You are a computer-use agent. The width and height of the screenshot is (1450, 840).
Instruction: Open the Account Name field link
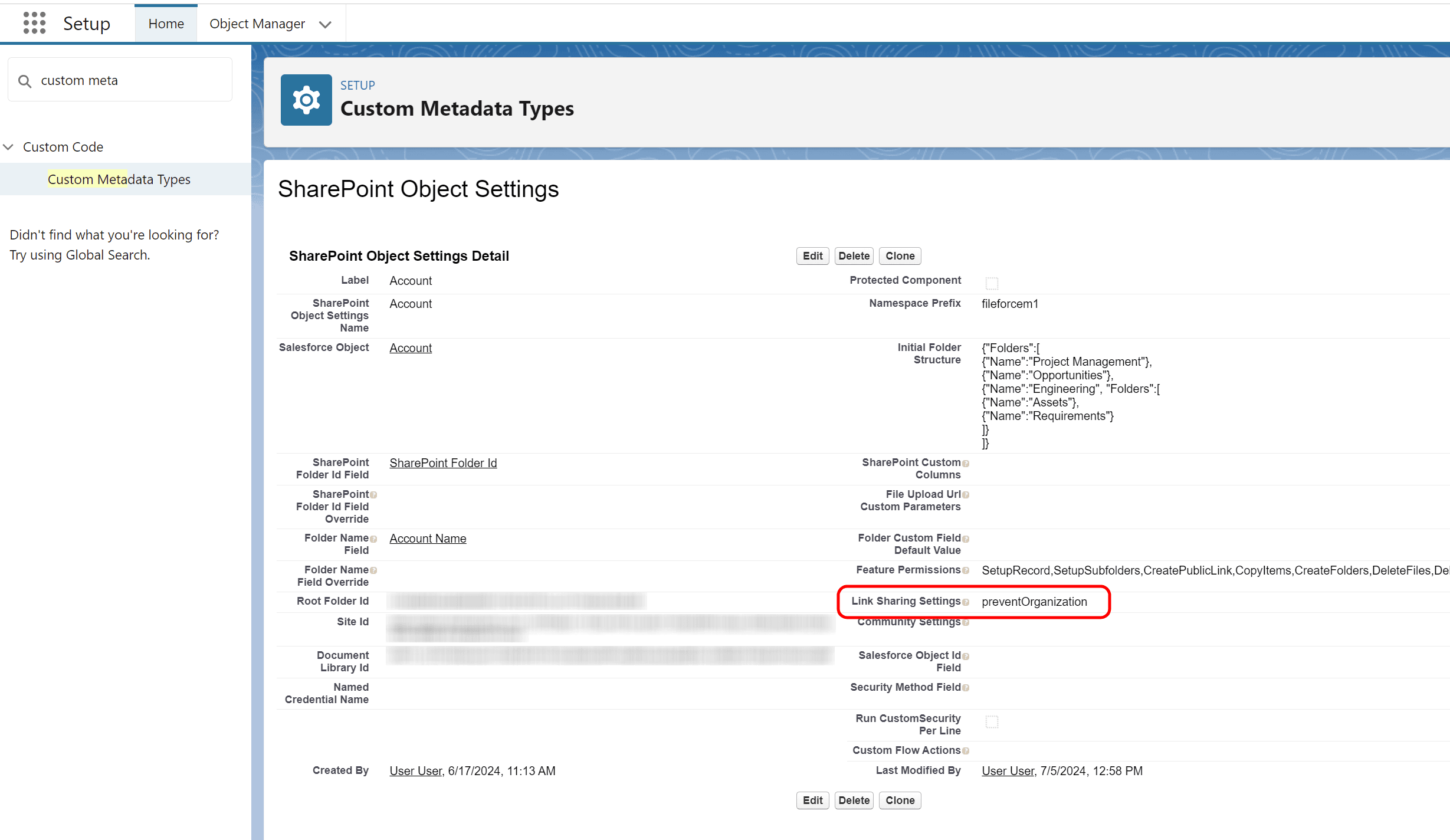click(428, 538)
